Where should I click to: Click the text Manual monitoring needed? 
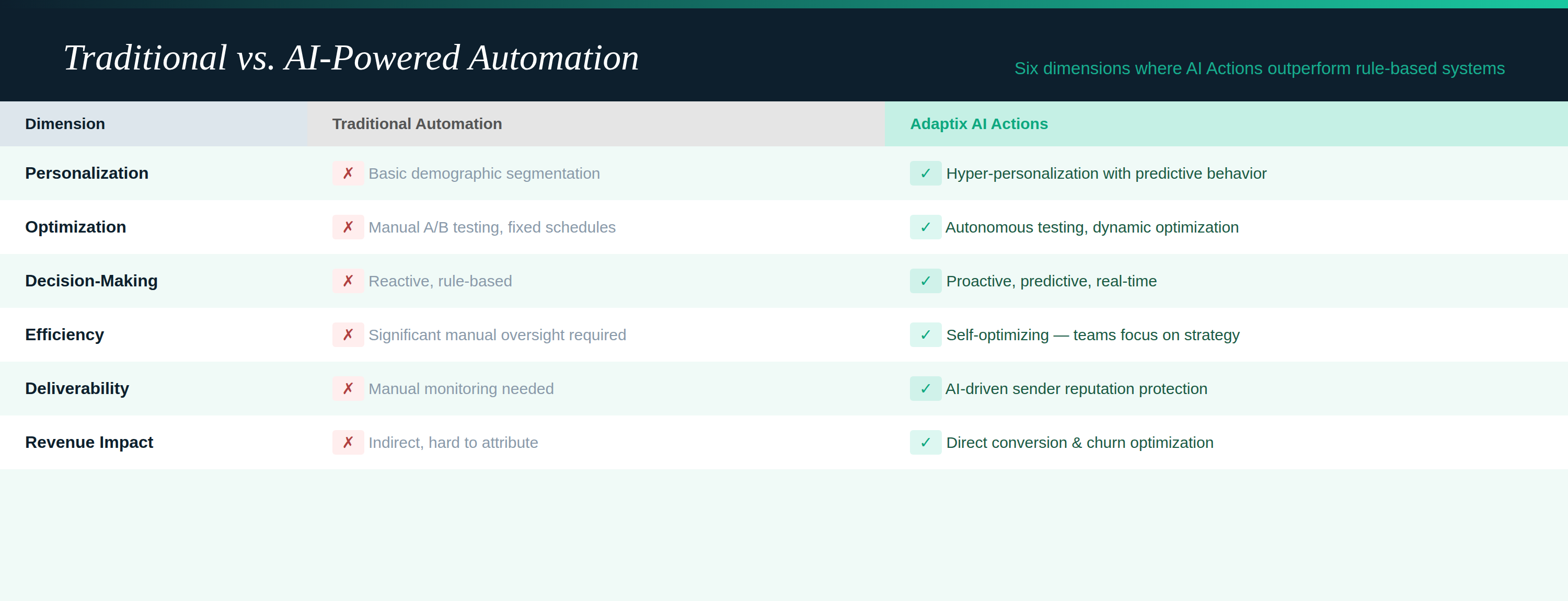coord(461,388)
